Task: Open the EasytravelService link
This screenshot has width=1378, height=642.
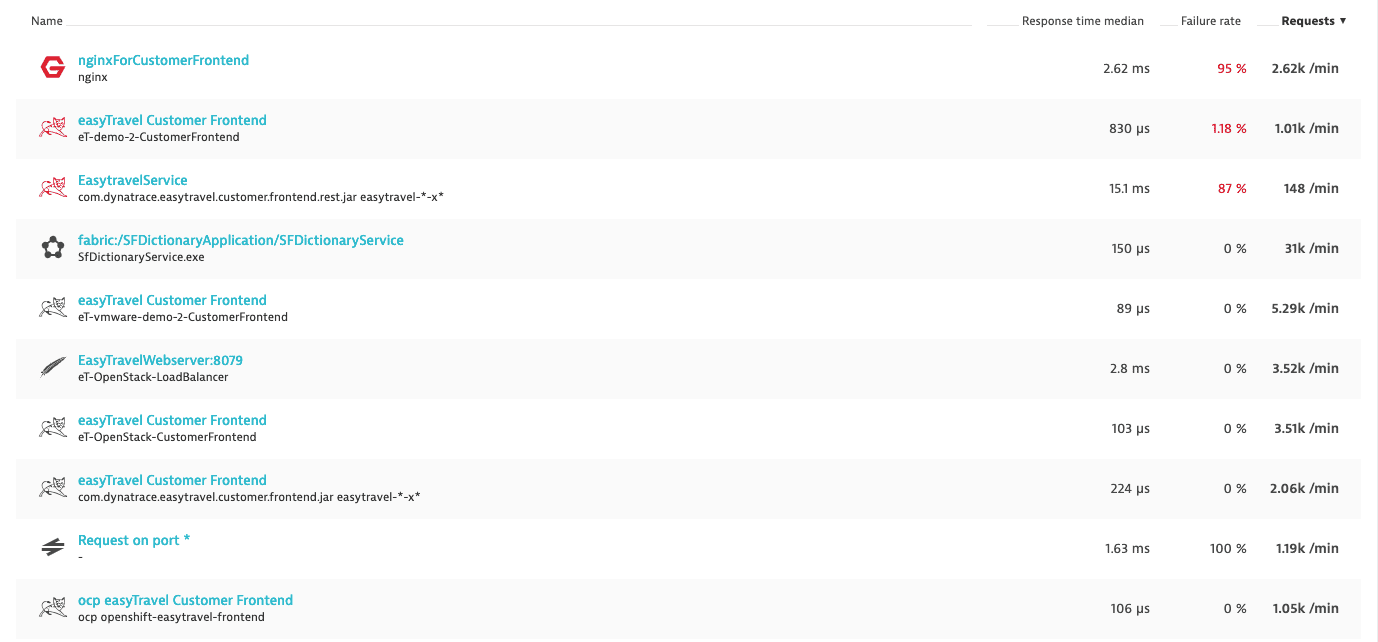Action: [x=132, y=180]
